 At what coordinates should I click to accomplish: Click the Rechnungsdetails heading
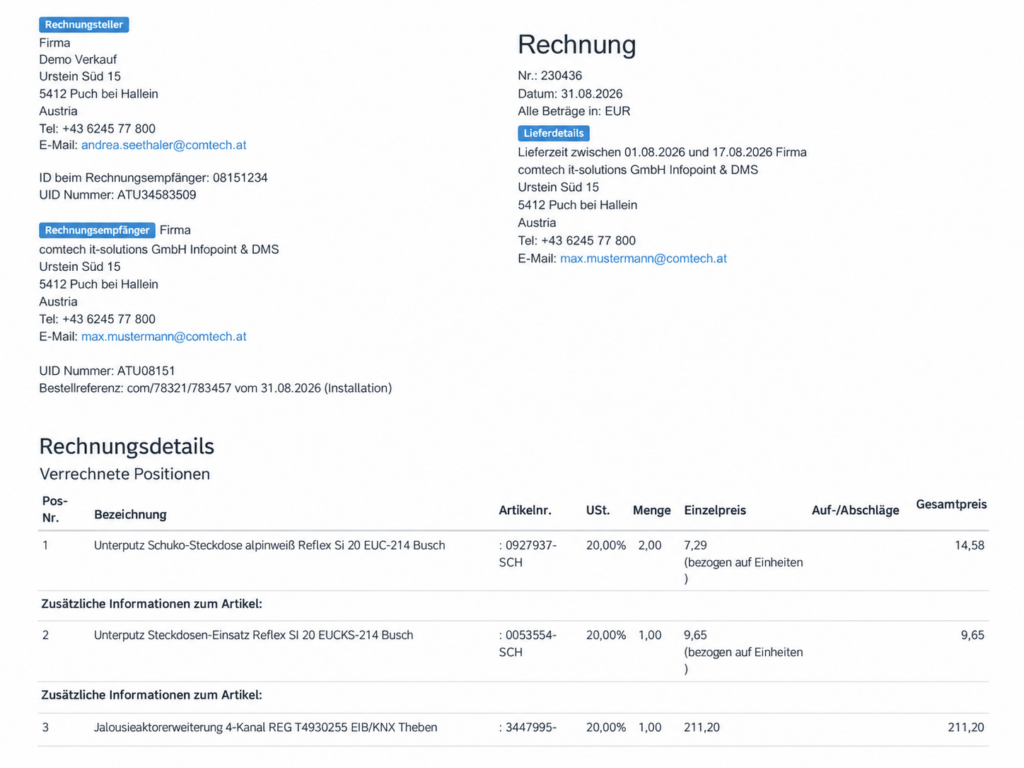(127, 446)
